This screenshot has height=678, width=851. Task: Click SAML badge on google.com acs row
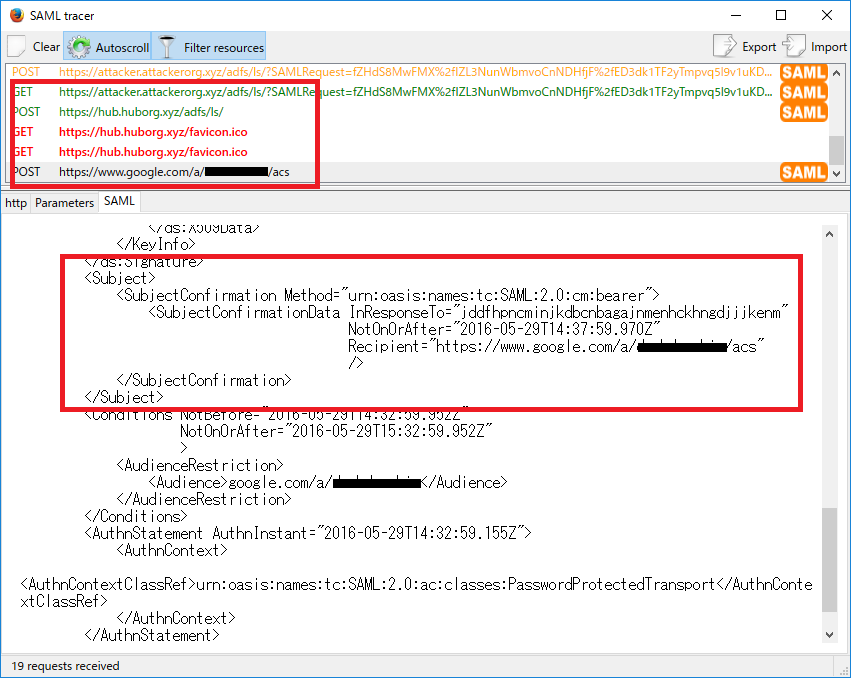[803, 172]
